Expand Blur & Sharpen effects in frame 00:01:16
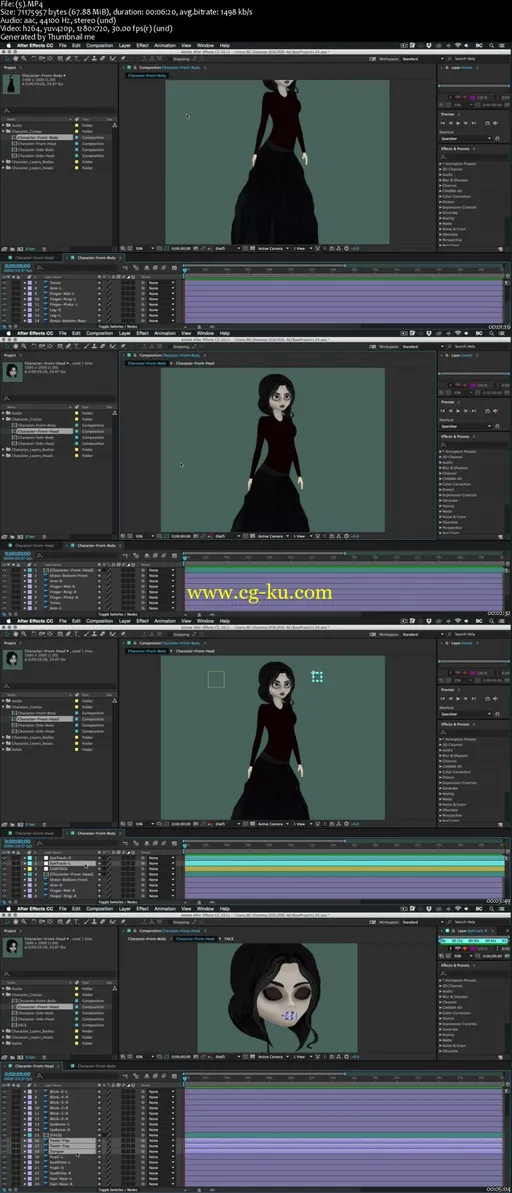Image resolution: width=512 pixels, height=1193 pixels. (x=440, y=180)
